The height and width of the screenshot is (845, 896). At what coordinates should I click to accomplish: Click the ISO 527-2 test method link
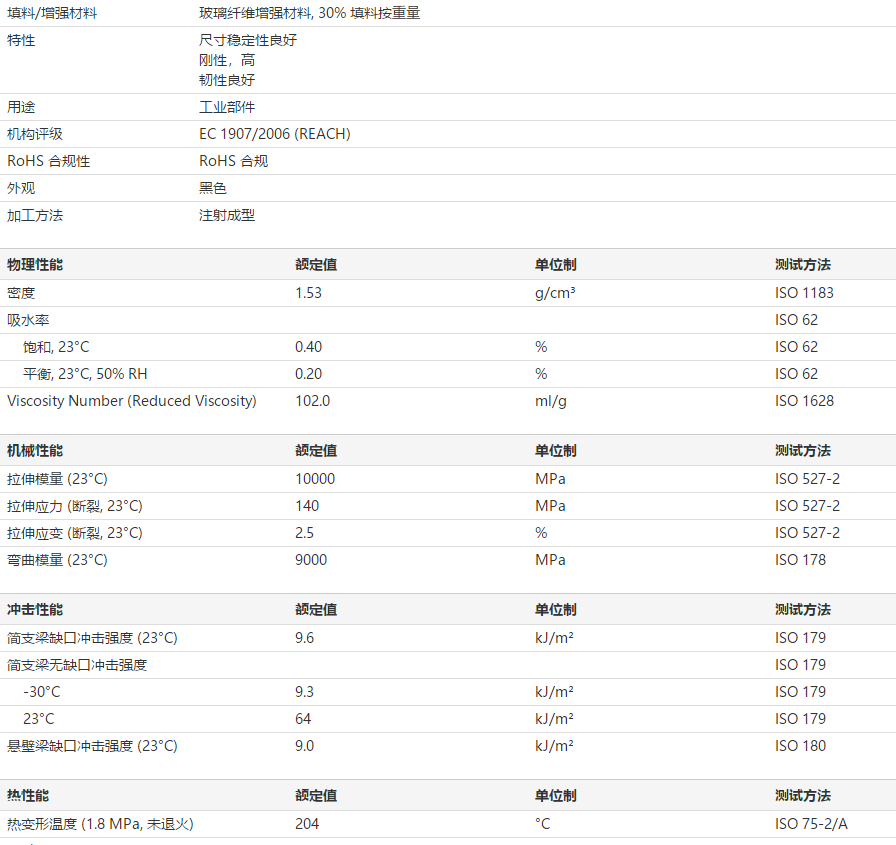pos(808,478)
